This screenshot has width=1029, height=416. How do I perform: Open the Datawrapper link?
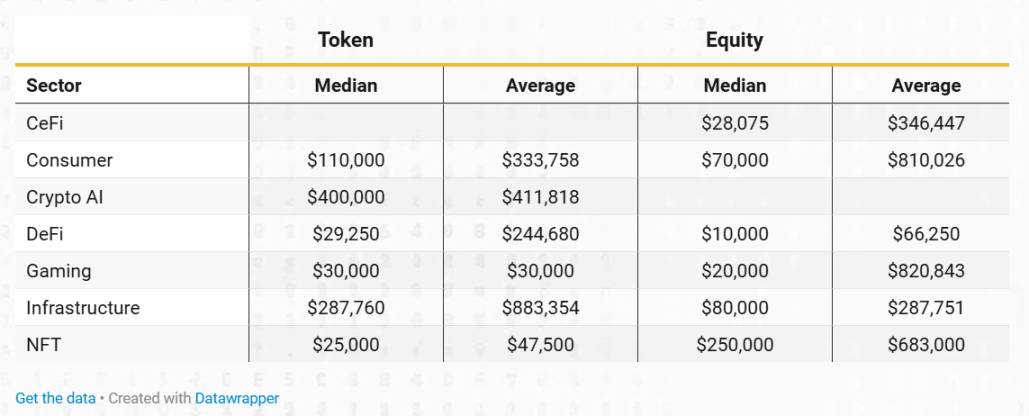tap(237, 398)
